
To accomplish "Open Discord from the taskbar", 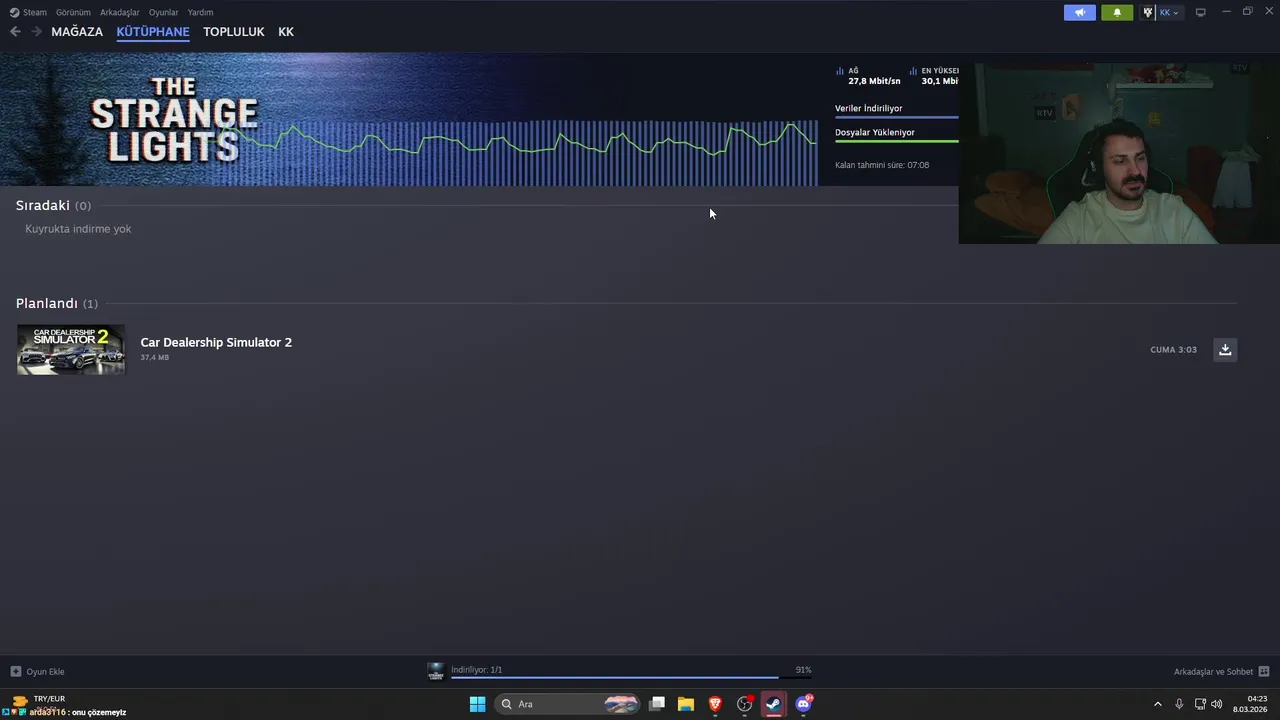I will [803, 704].
